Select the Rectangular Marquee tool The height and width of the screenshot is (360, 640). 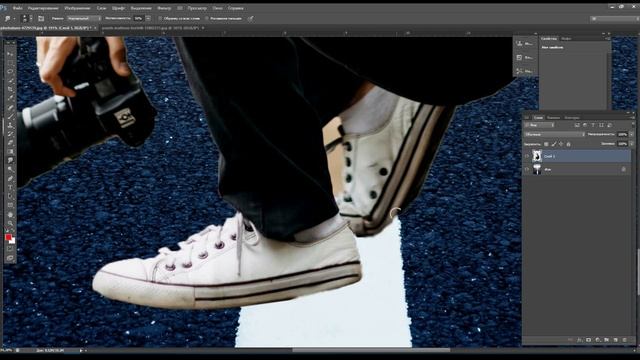pyautogui.click(x=10, y=62)
